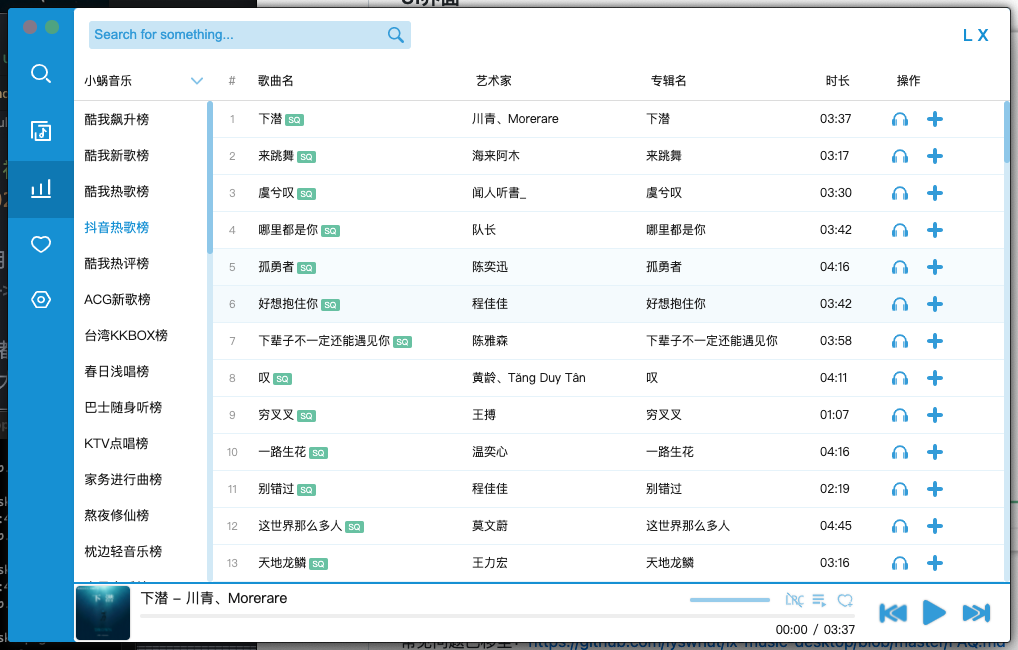The height and width of the screenshot is (650, 1018).
Task: Add 下潜 to list with plus icon
Action: tap(934, 119)
